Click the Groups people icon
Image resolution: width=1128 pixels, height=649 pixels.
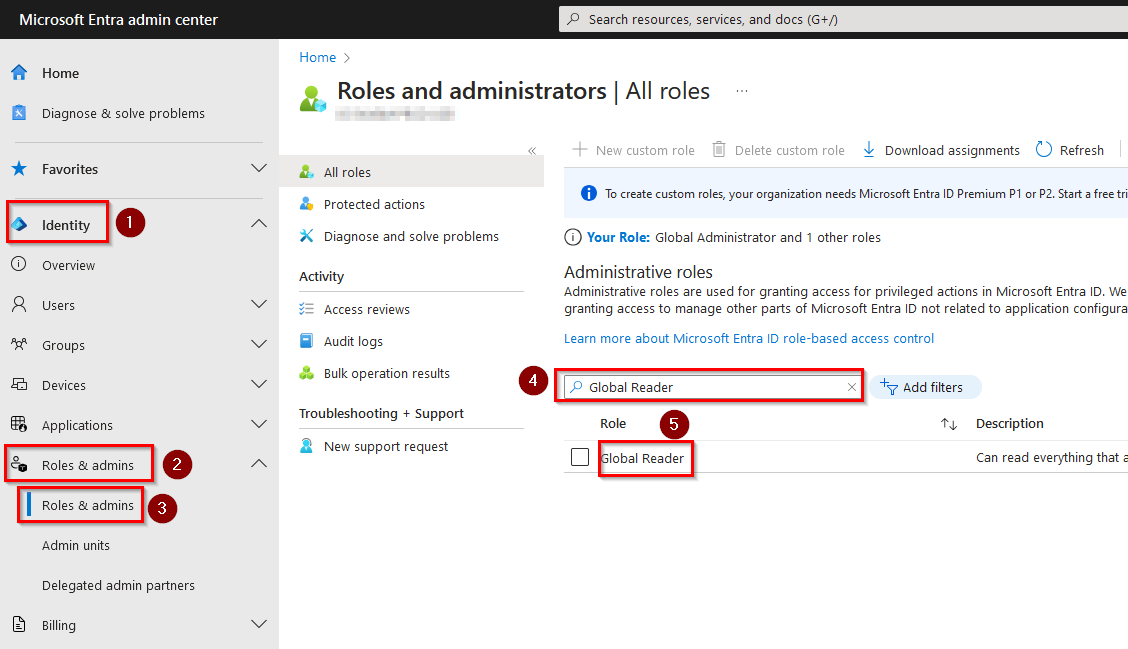(x=19, y=344)
